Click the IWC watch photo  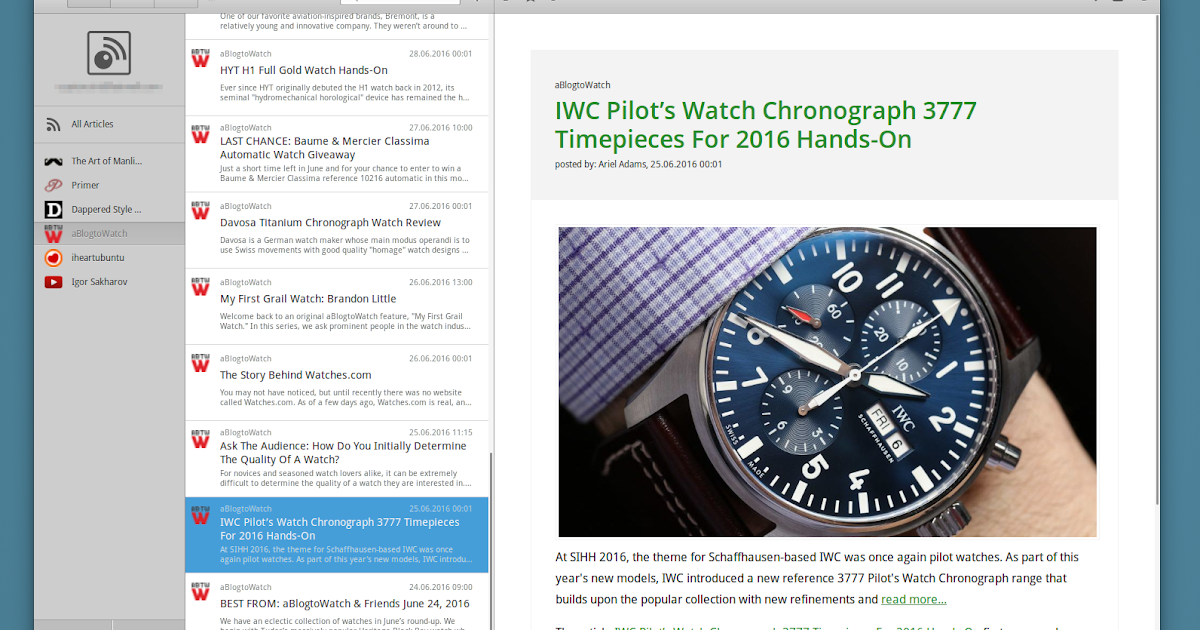click(827, 382)
